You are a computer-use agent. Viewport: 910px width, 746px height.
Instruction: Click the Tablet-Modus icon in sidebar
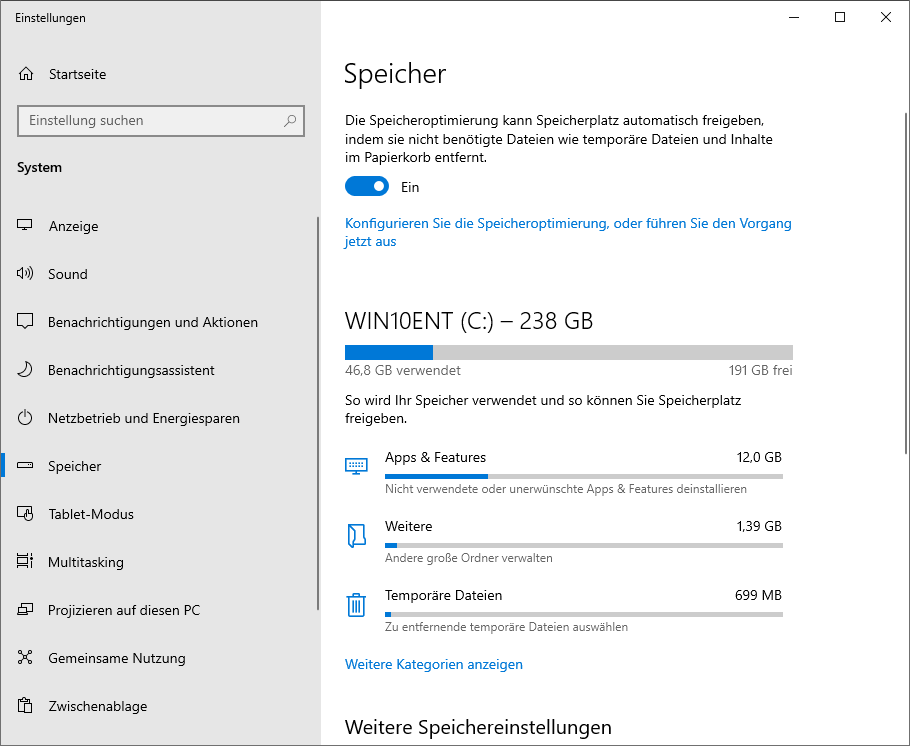[x=26, y=514]
